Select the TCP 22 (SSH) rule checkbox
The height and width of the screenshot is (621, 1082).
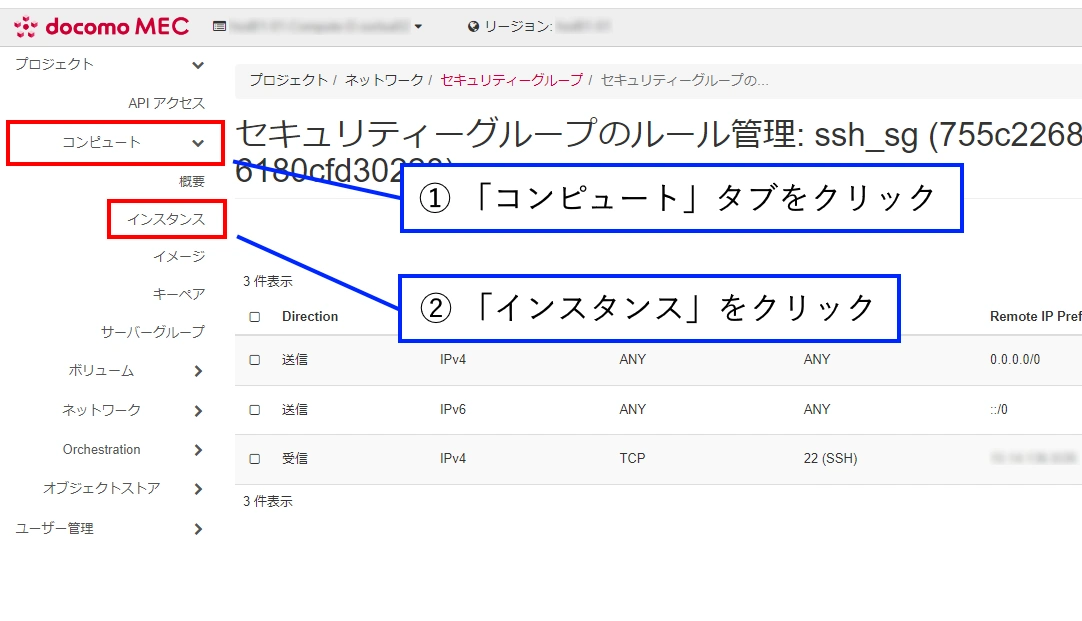tap(255, 459)
